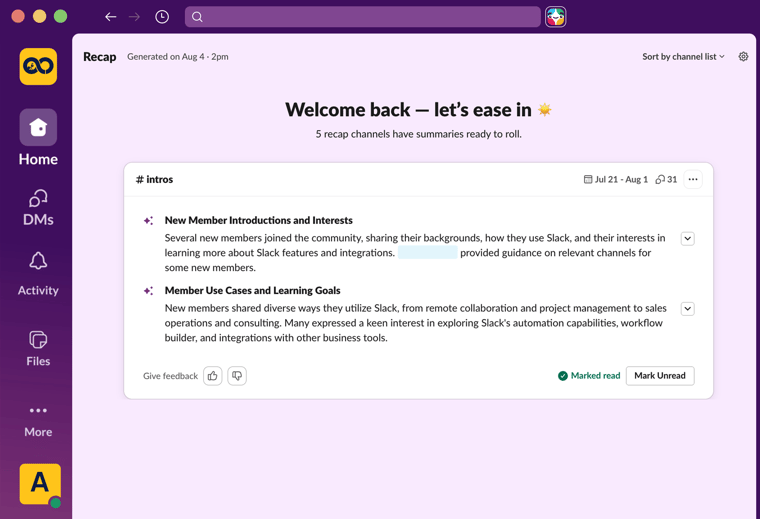Click the 5 recap channels subtitle

418,134
